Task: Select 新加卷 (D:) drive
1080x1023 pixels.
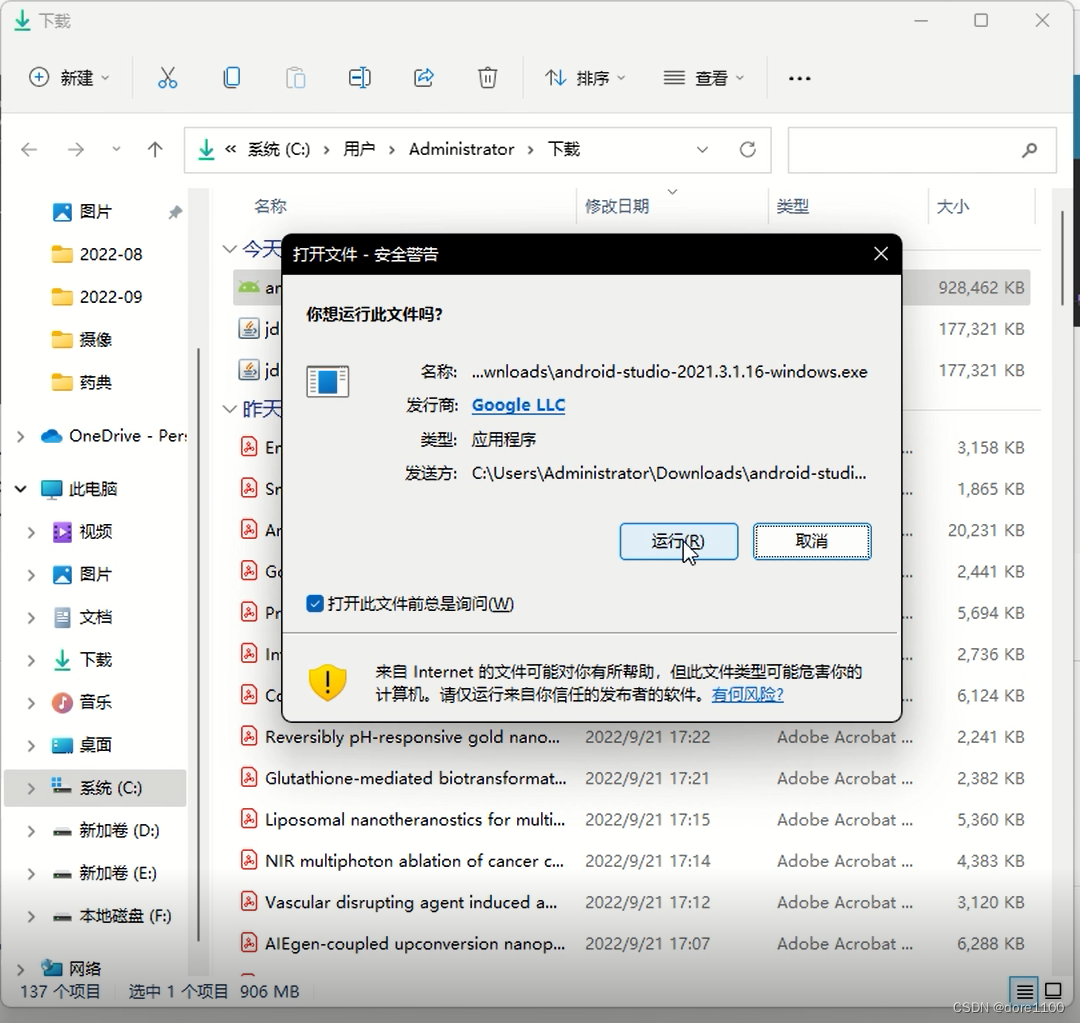Action: tap(105, 831)
